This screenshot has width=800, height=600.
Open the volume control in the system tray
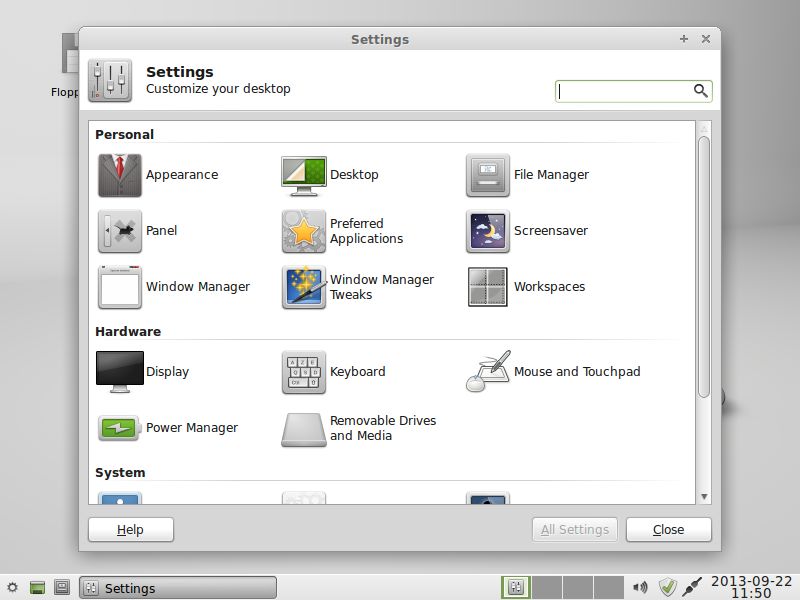(x=640, y=588)
